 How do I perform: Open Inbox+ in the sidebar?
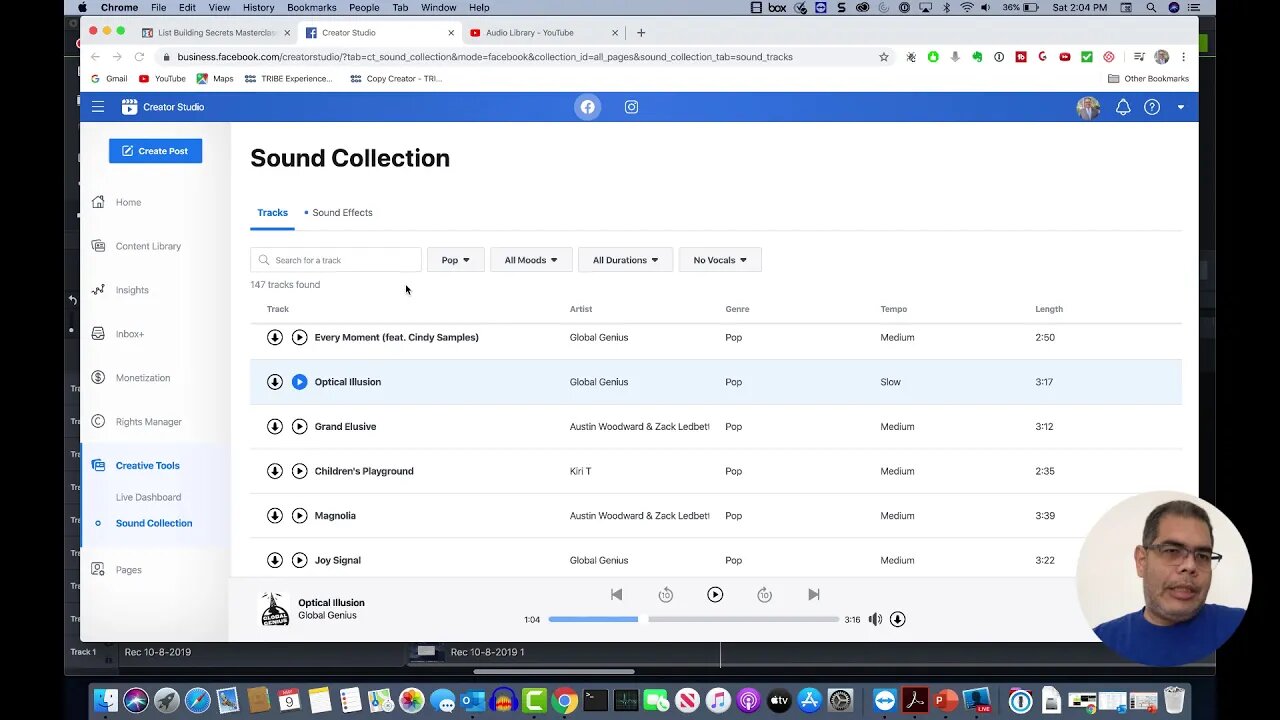click(x=130, y=334)
